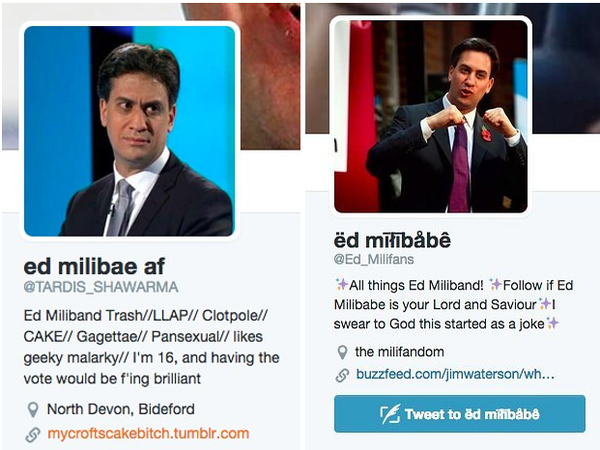Click the Tweet to ëd milibabe button

coord(460,414)
